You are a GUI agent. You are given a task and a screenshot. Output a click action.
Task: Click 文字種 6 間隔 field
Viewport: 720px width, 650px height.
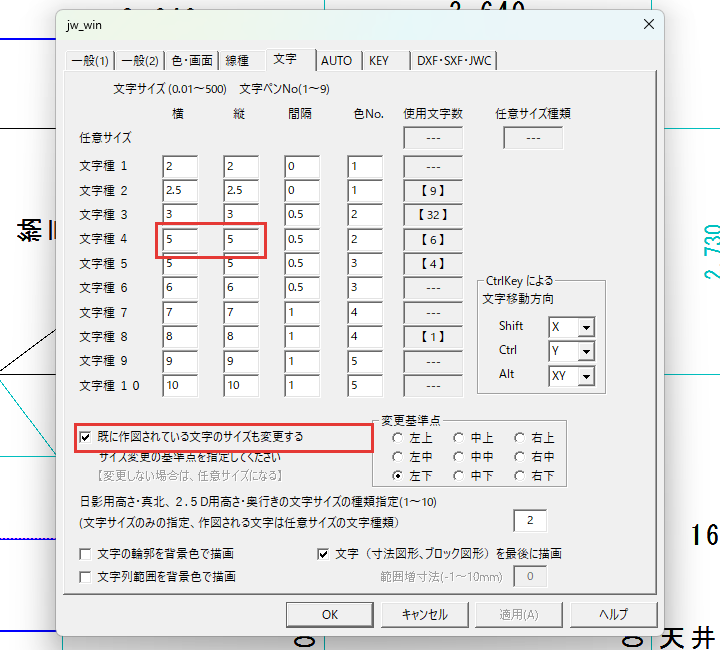(x=302, y=288)
